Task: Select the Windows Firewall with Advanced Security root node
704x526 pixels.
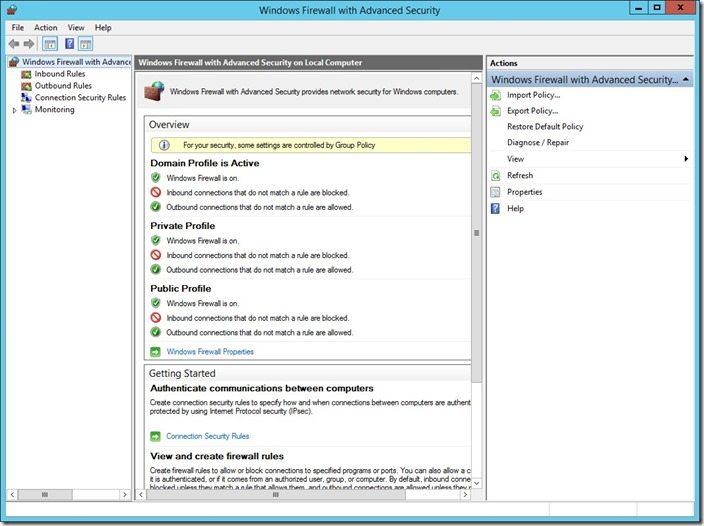Action: (x=76, y=62)
